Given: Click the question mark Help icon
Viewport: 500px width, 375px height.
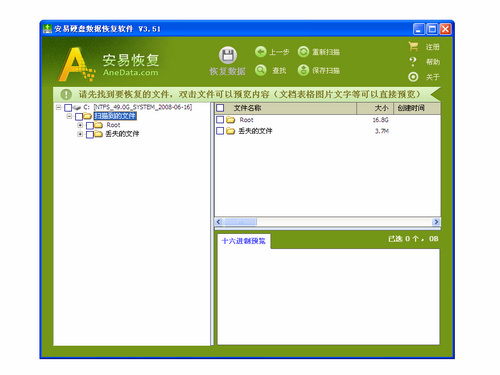Looking at the screenshot, I should point(413,62).
